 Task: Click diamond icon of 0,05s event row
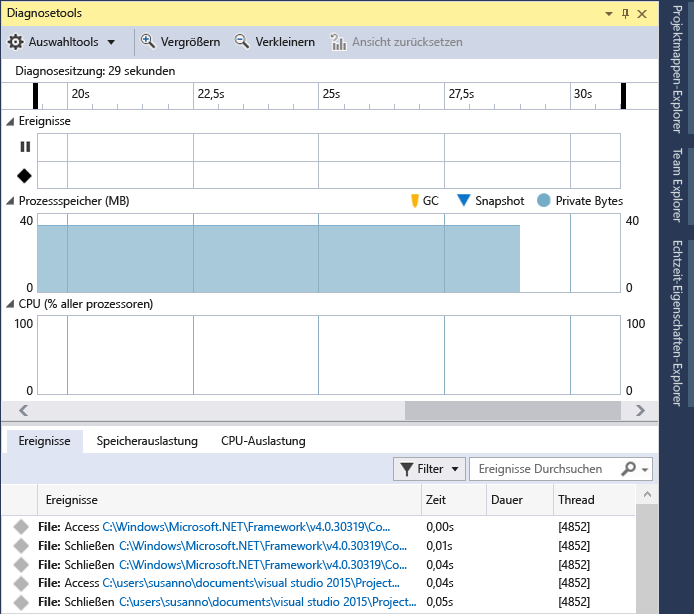21,602
